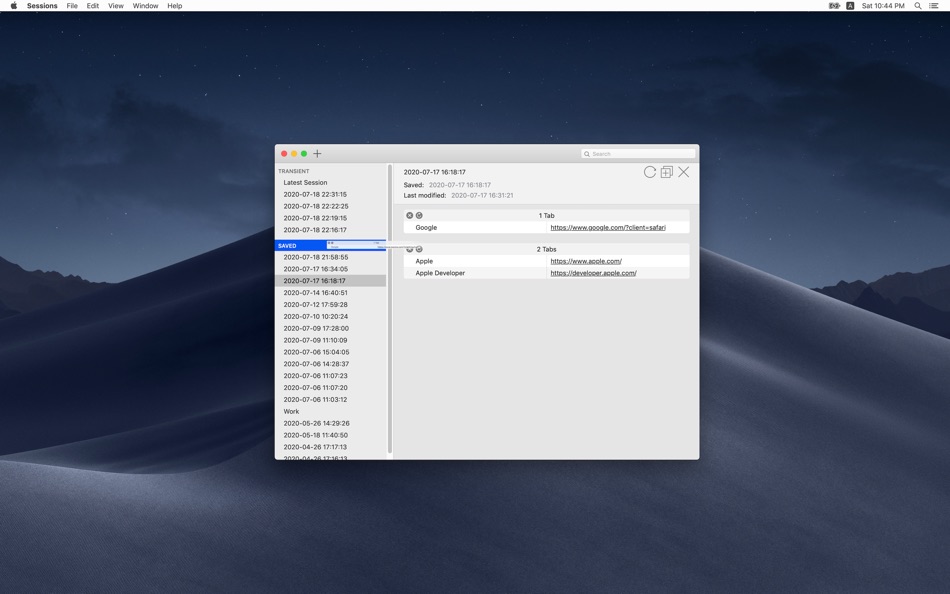Restore the 2 Tabs window group
The width and height of the screenshot is (950, 594).
click(419, 249)
